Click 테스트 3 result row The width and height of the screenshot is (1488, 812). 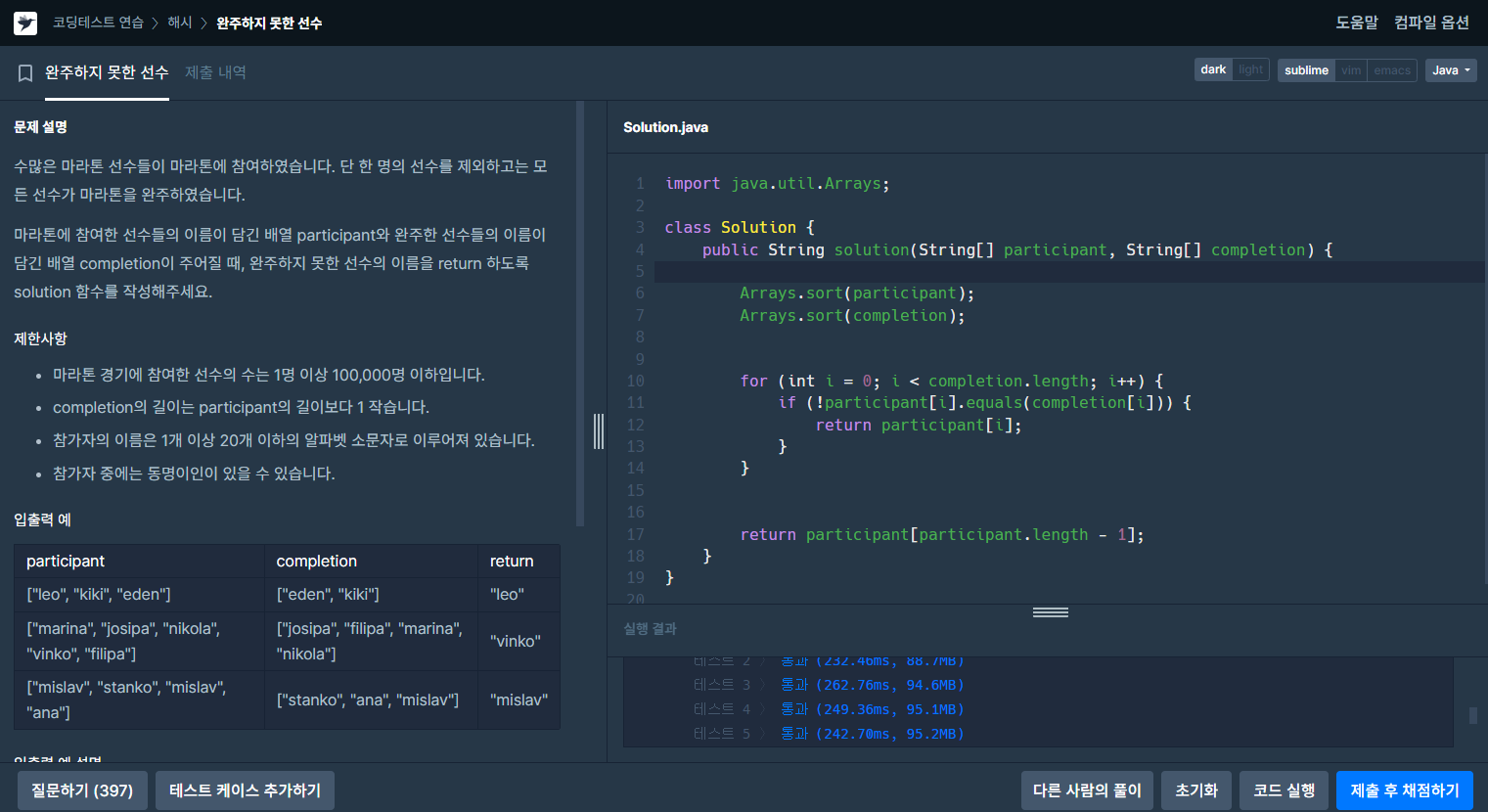(829, 685)
